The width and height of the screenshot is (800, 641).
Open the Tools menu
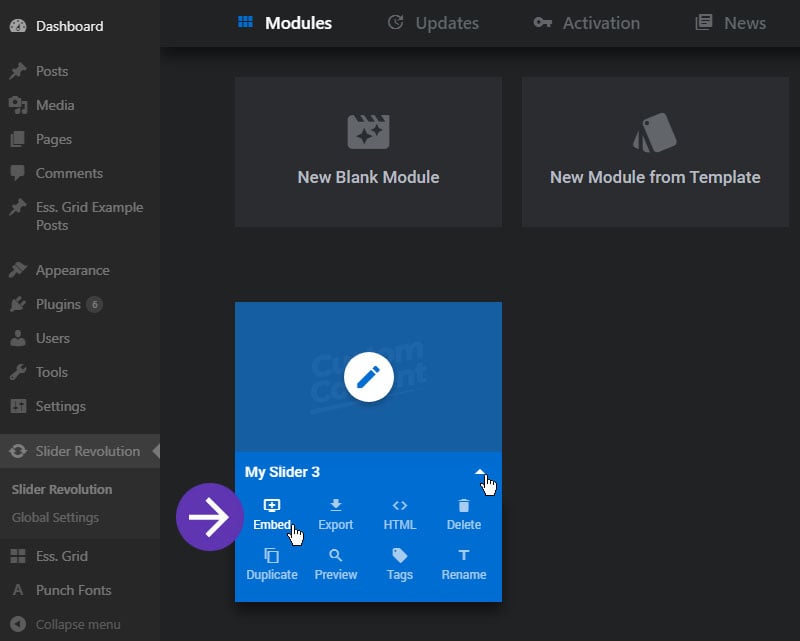[52, 373]
